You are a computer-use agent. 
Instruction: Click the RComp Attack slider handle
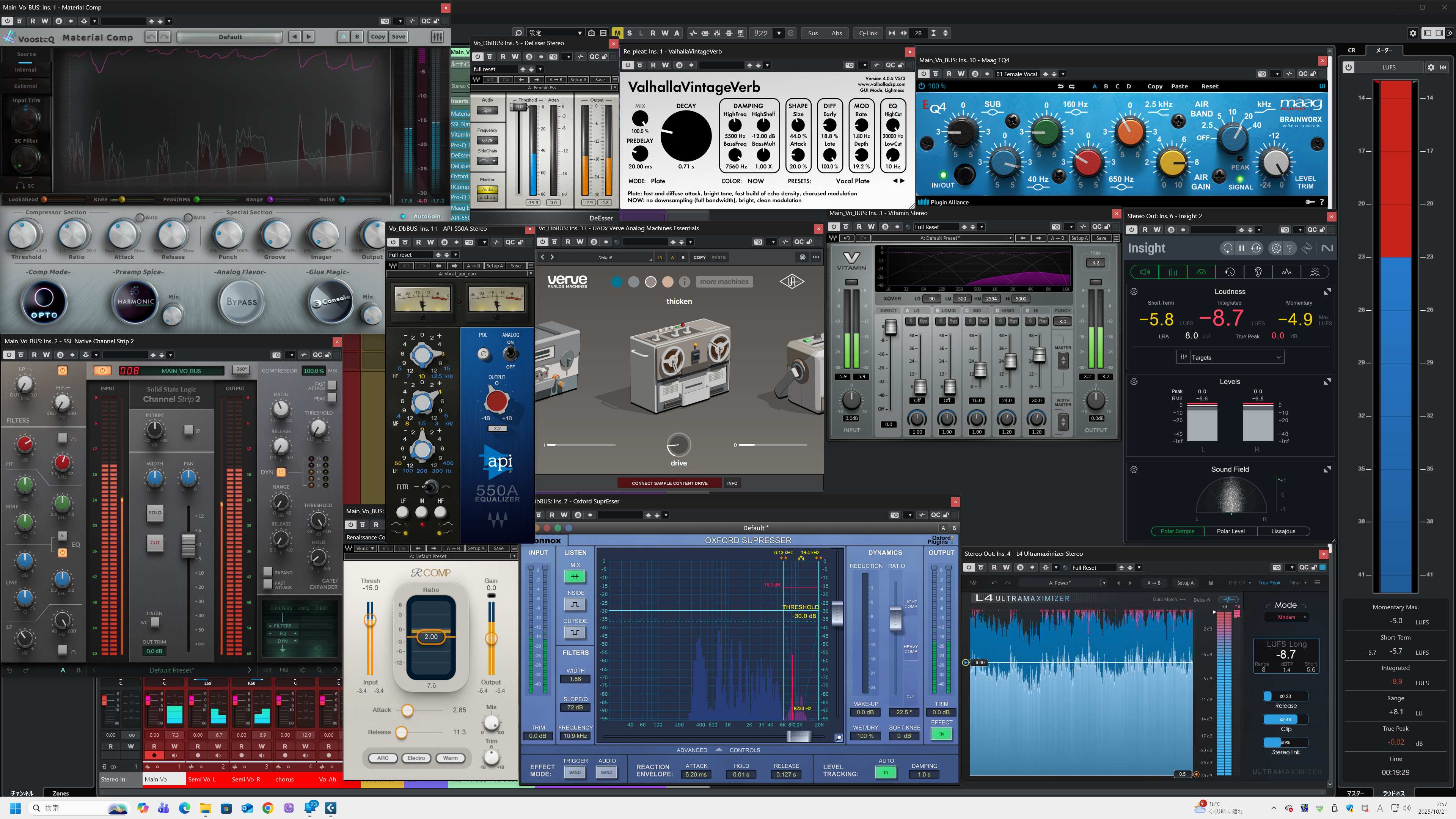click(x=407, y=710)
